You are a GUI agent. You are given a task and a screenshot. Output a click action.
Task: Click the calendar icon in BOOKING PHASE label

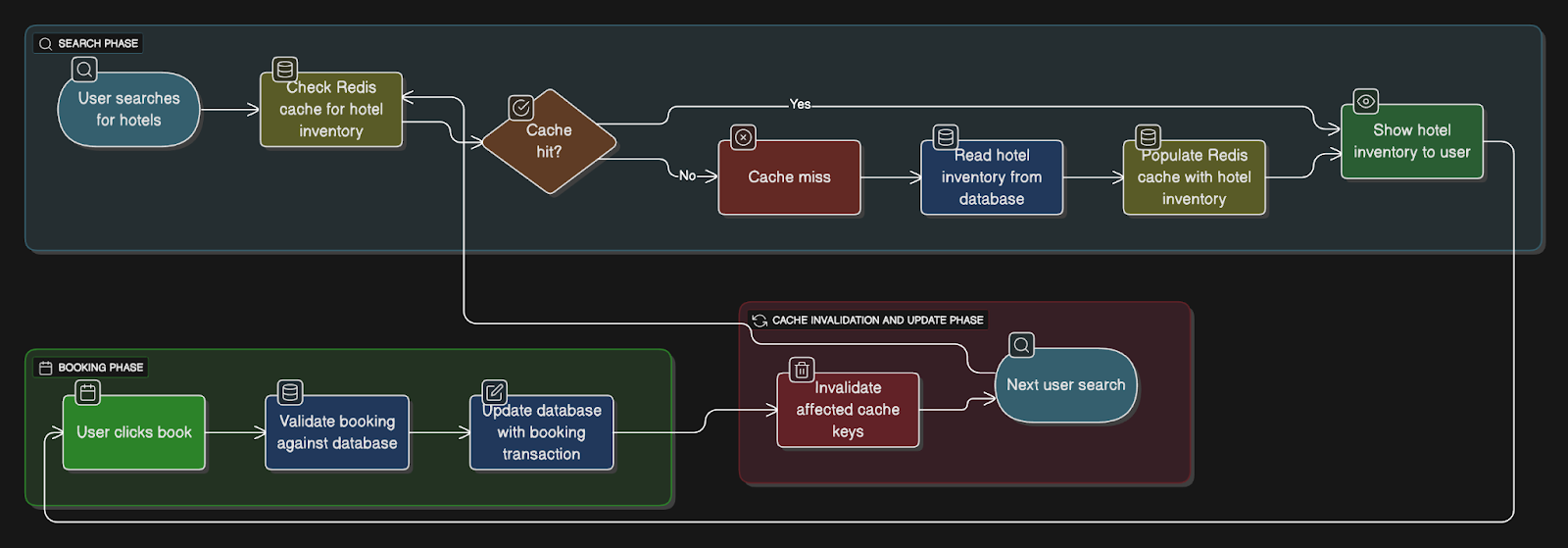(x=45, y=368)
